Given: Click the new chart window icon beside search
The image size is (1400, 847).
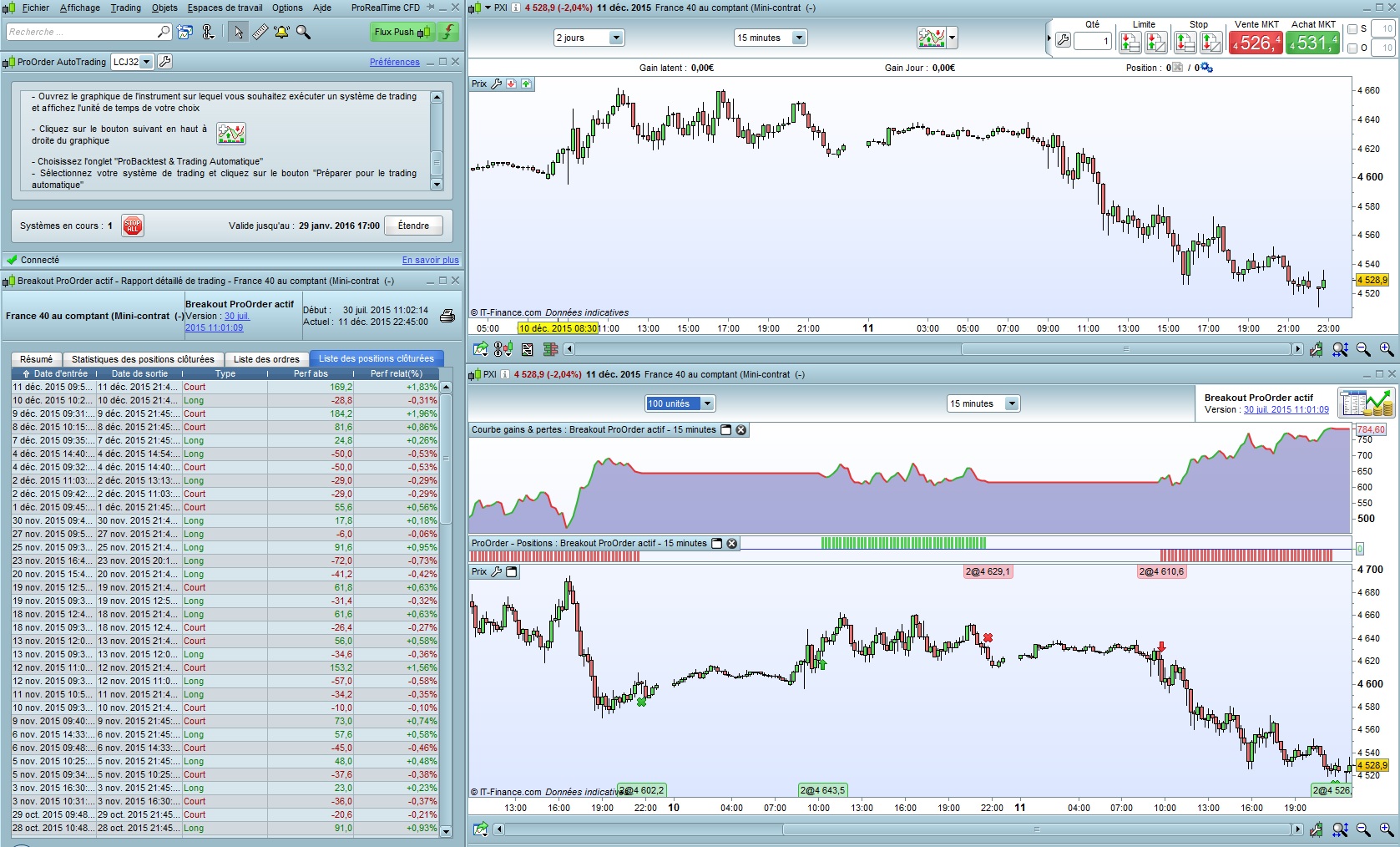Looking at the screenshot, I should [x=185, y=32].
